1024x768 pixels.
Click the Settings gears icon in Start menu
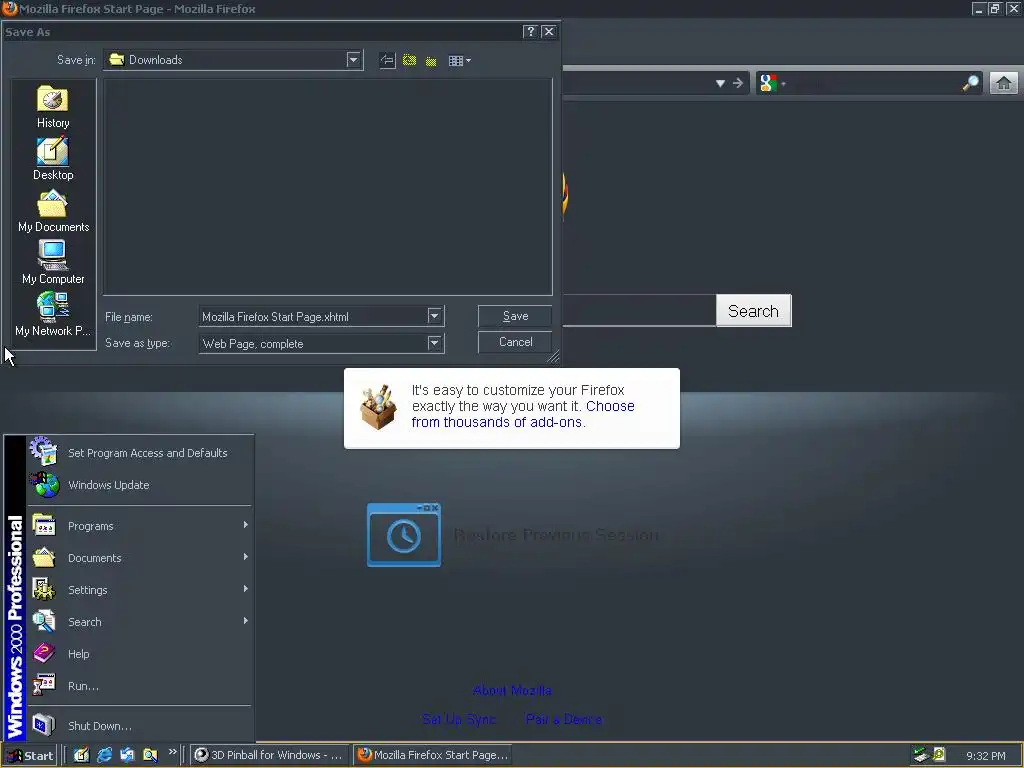44,590
